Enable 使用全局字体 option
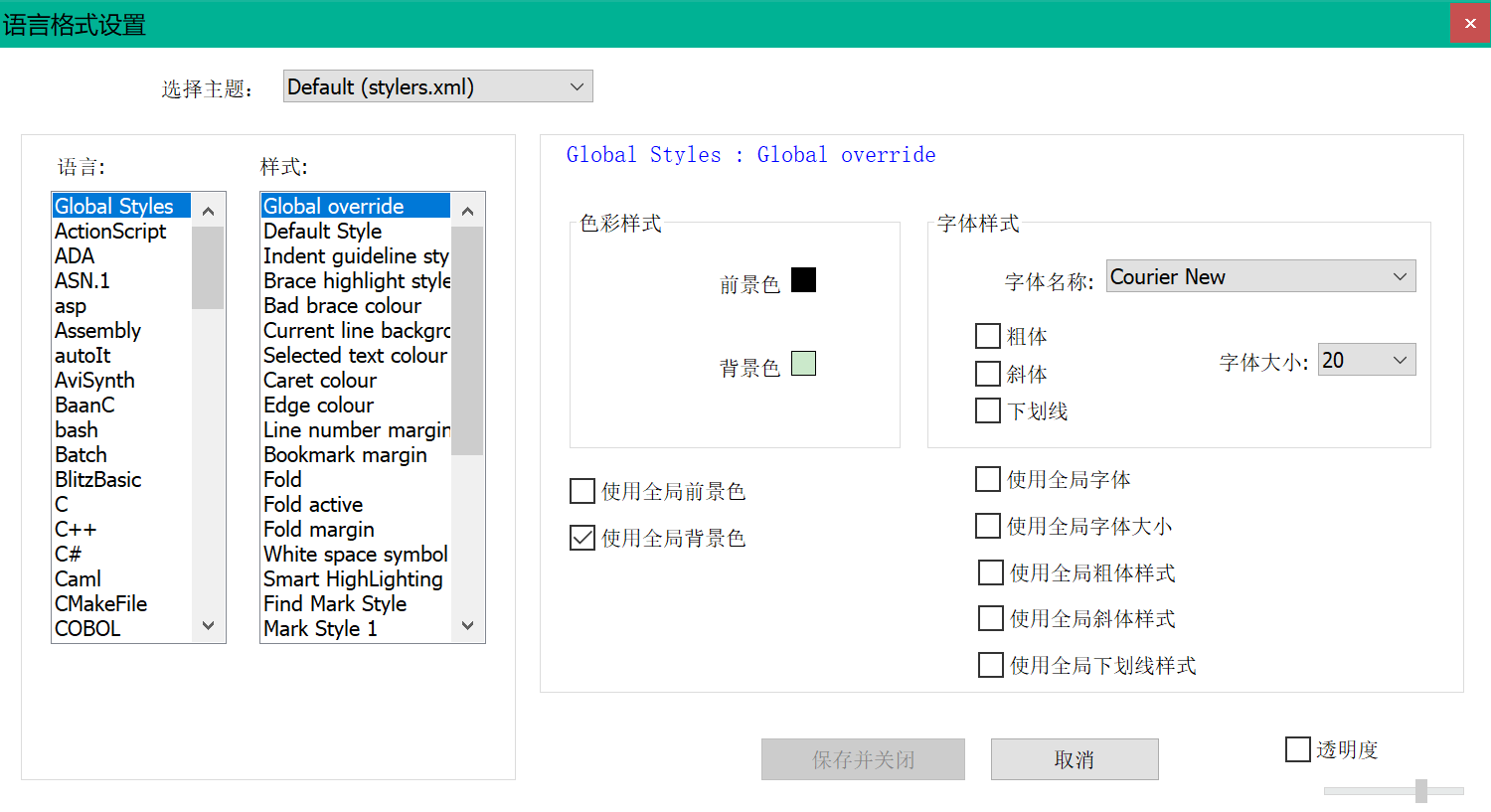1491x812 pixels. (x=987, y=479)
